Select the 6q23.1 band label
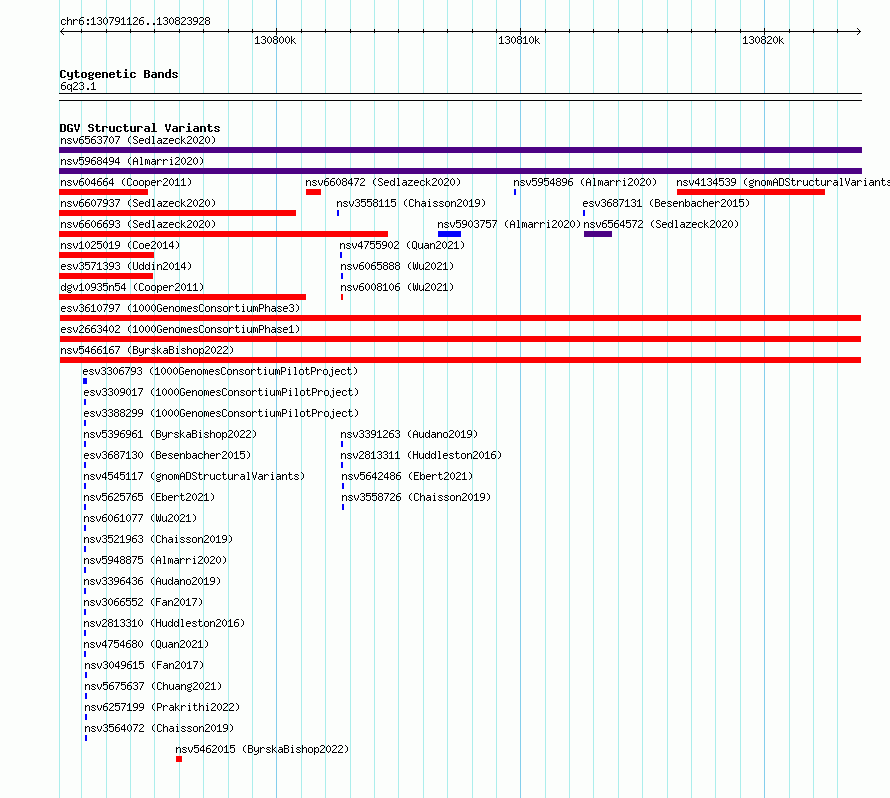The width and height of the screenshot is (890, 798). (x=78, y=86)
